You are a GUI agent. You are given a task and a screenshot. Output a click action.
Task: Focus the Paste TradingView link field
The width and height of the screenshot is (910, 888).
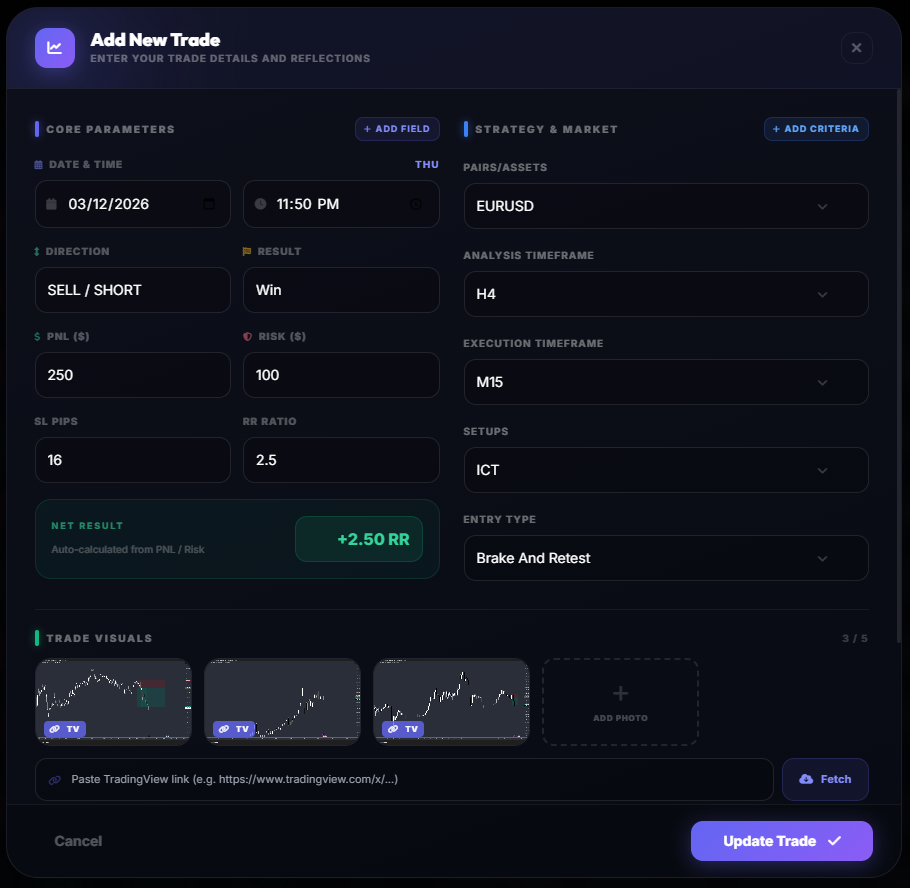(x=404, y=779)
